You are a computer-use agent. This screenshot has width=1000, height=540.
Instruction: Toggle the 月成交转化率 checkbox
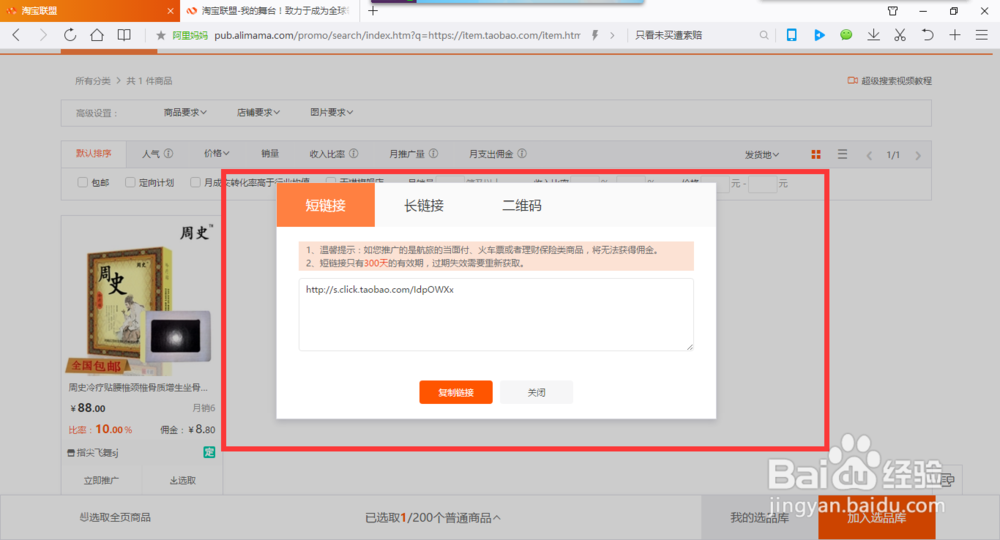195,182
